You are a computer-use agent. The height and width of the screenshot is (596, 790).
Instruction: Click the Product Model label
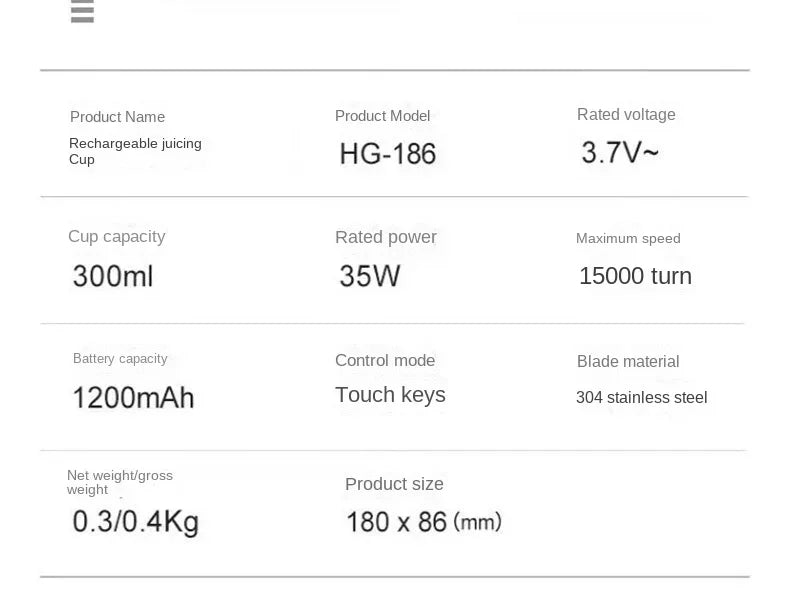pyautogui.click(x=382, y=116)
